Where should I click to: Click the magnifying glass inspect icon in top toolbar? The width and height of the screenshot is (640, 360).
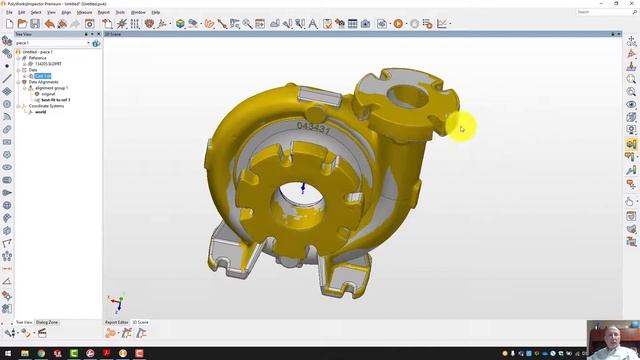247,24
